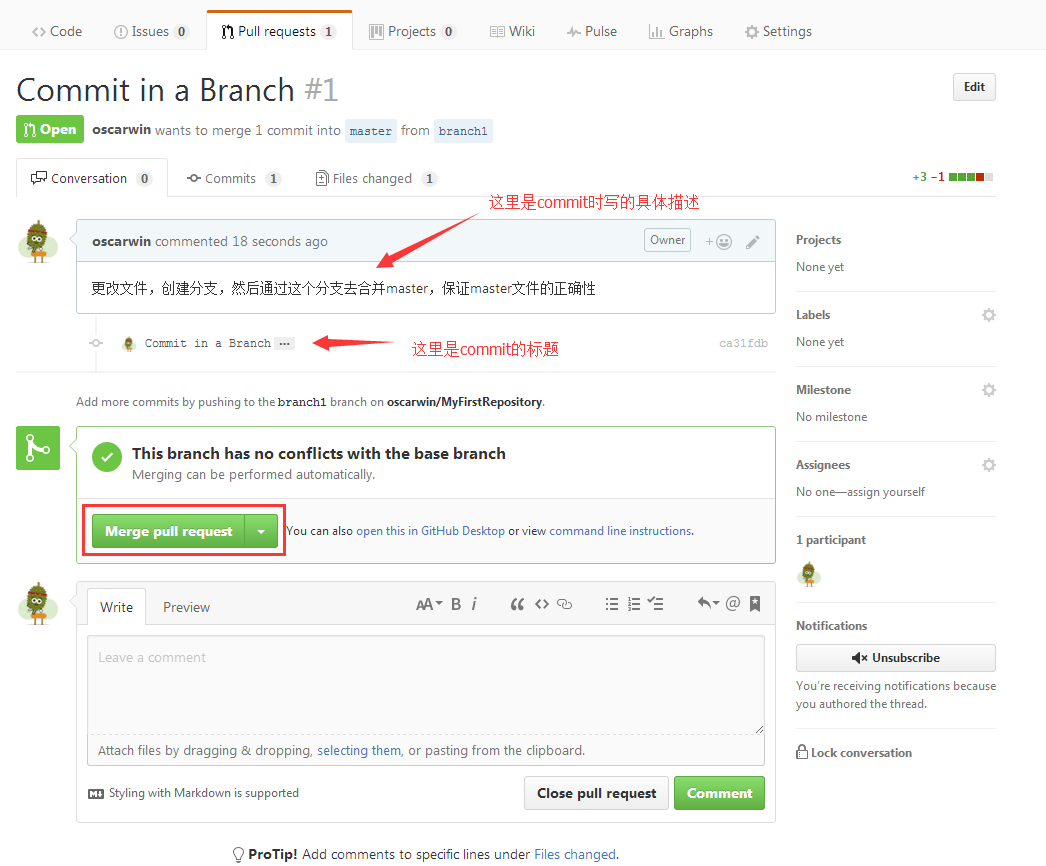This screenshot has height=866, width=1046.
Task: Open Labels gear settings
Action: pos(989,315)
